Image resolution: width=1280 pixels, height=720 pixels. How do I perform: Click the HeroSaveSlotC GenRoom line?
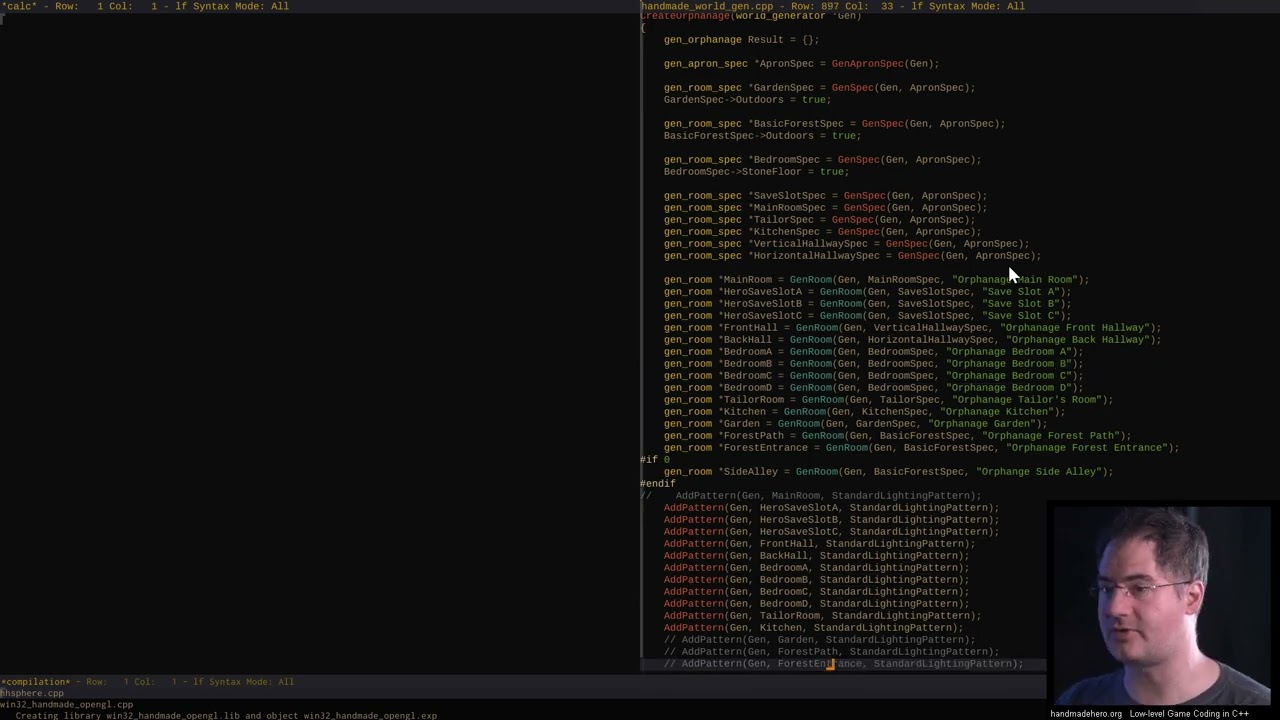click(x=867, y=316)
